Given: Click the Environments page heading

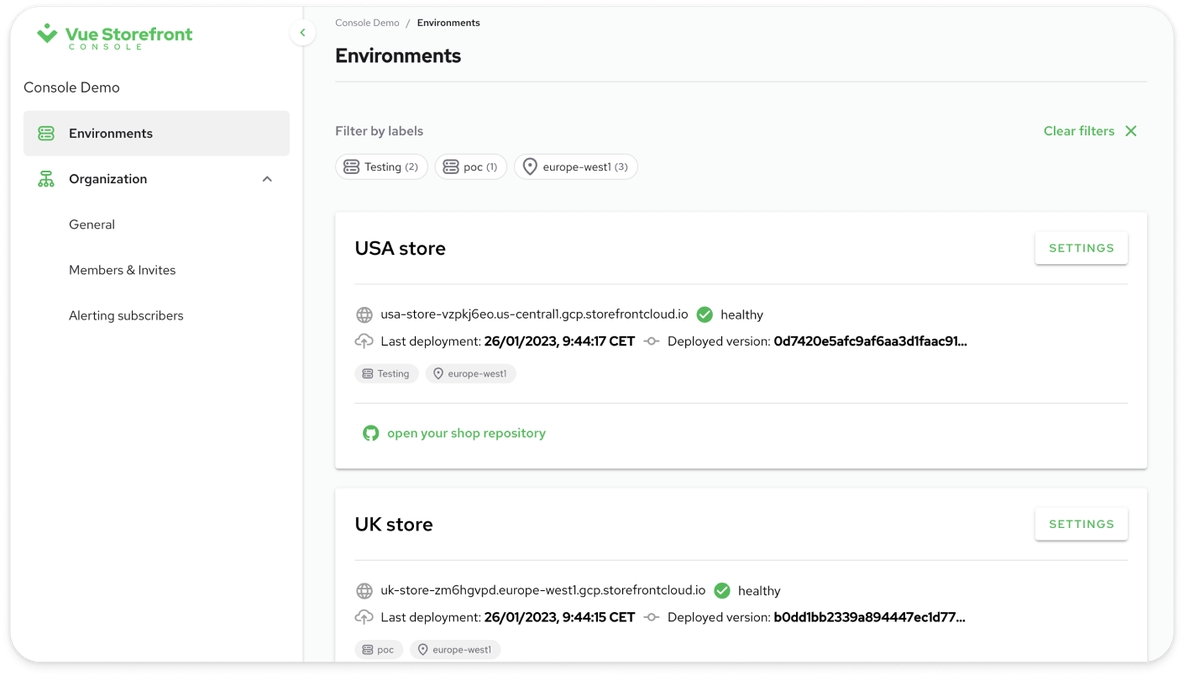Looking at the screenshot, I should (x=398, y=56).
